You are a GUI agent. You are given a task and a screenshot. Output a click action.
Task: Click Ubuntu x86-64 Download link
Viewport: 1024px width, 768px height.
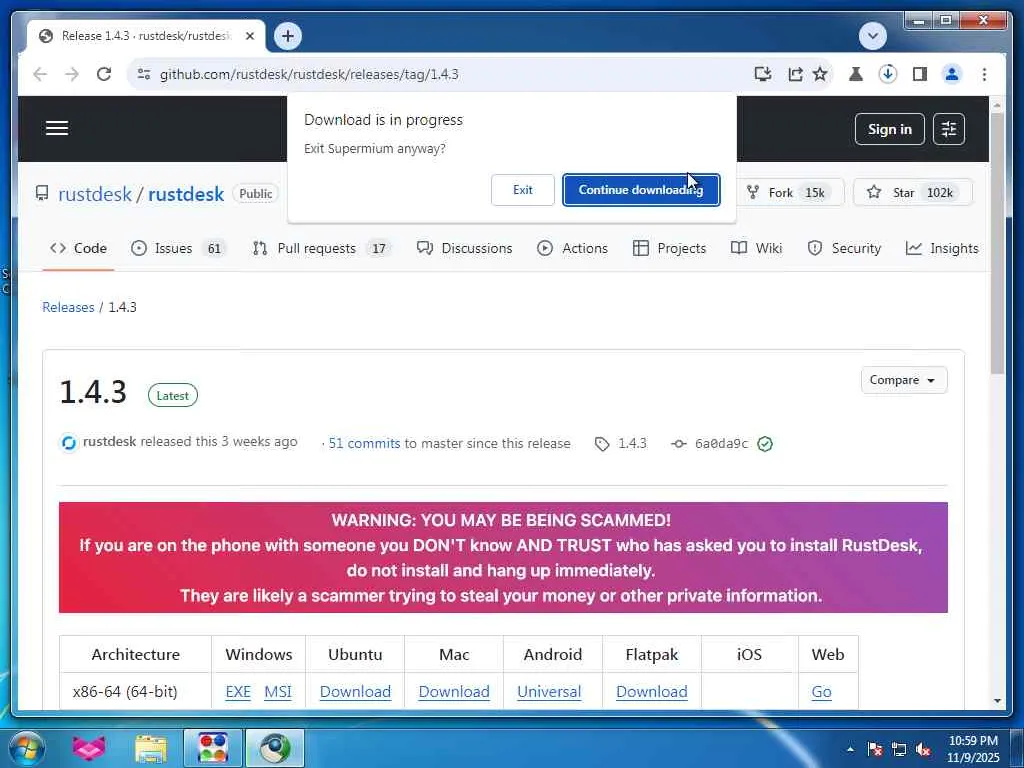coord(355,692)
